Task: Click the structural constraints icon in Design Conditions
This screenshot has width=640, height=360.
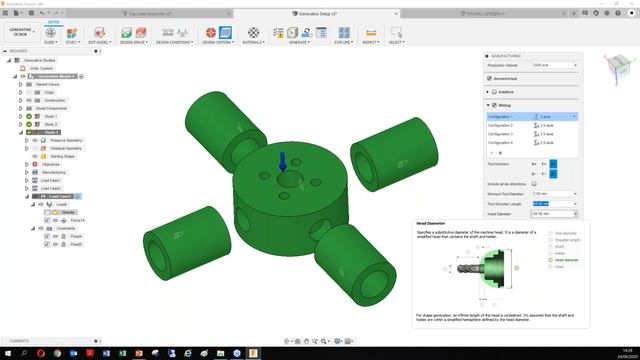Action: [167, 33]
